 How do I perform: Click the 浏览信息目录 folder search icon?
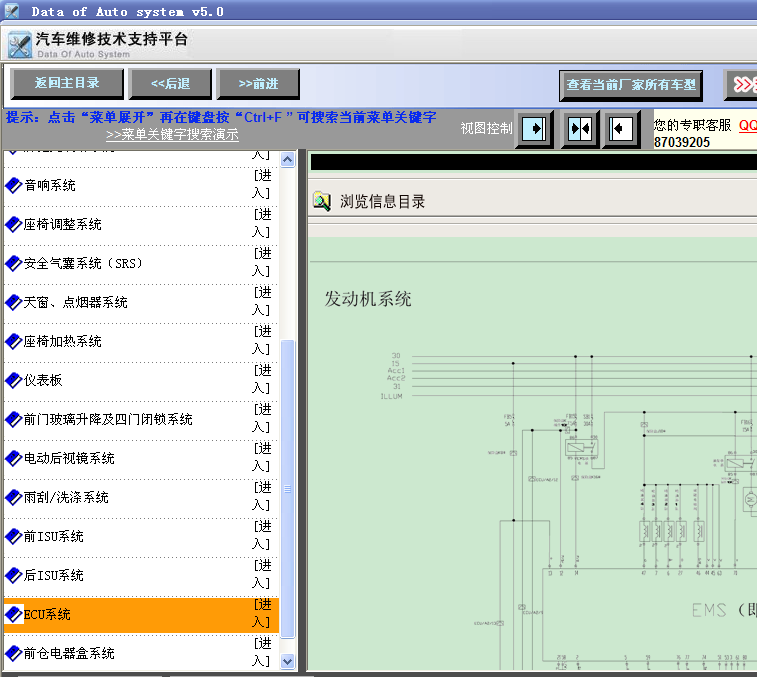(x=322, y=201)
